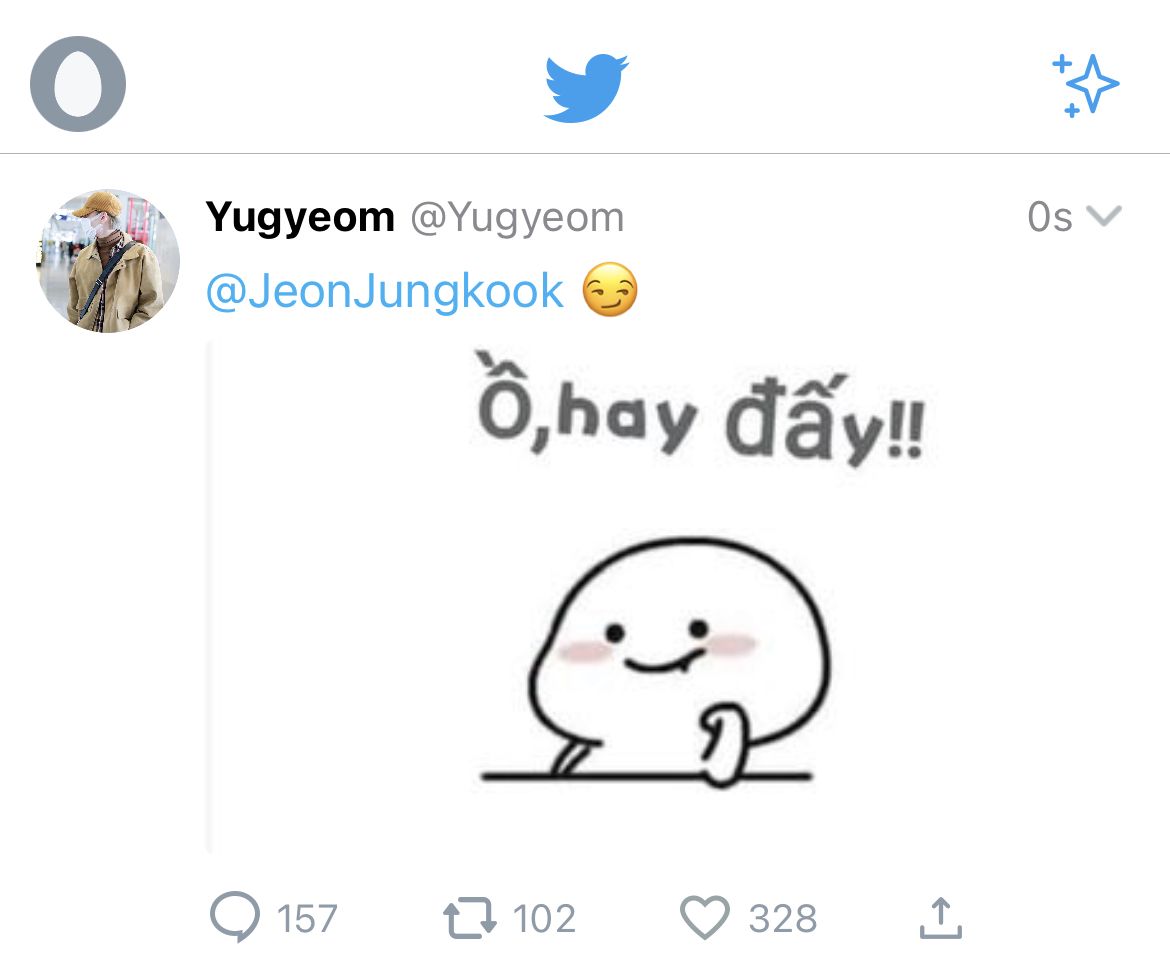Click the sparkle timeline settings icon

(x=1086, y=86)
